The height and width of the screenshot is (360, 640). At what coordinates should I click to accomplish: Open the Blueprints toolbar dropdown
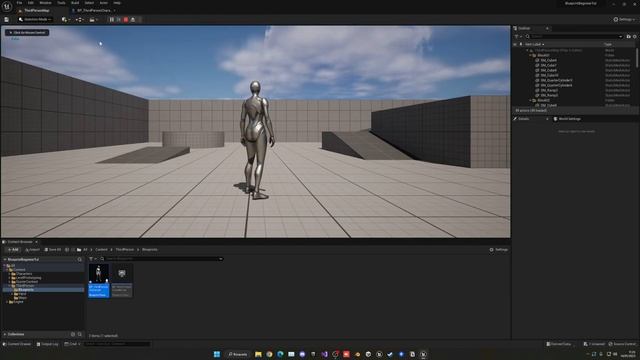[x=80, y=20]
